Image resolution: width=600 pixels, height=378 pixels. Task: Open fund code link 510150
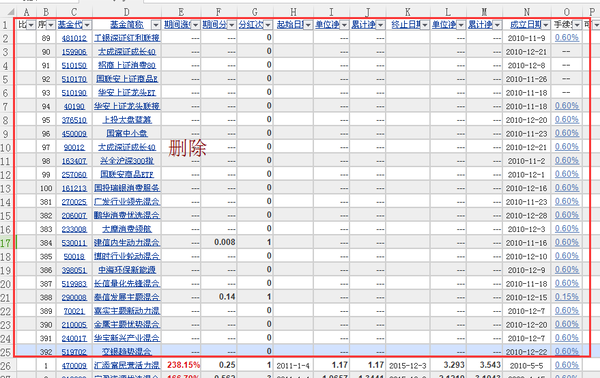tap(74, 65)
